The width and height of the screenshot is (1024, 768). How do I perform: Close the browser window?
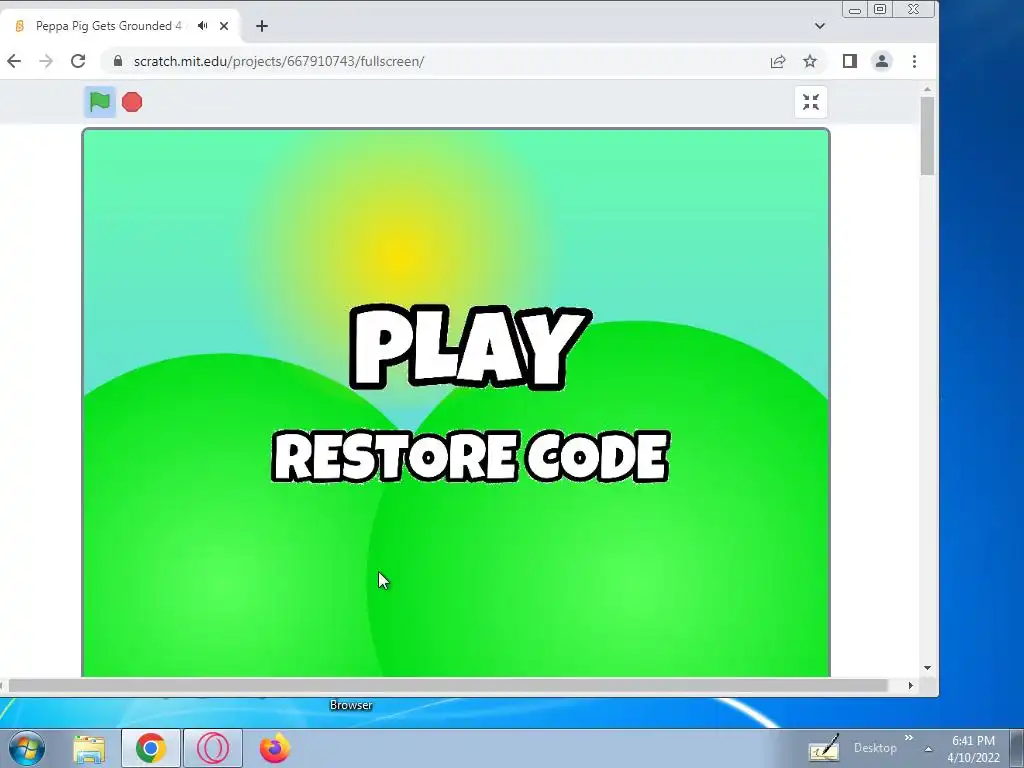[x=914, y=10]
